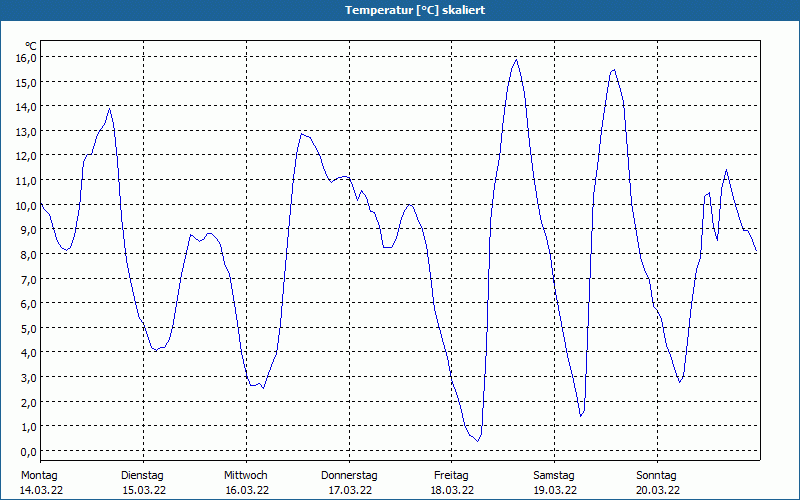Click the Monday afternoon peak near 14 degrees
Screen dimensions: 800x500
(109, 109)
